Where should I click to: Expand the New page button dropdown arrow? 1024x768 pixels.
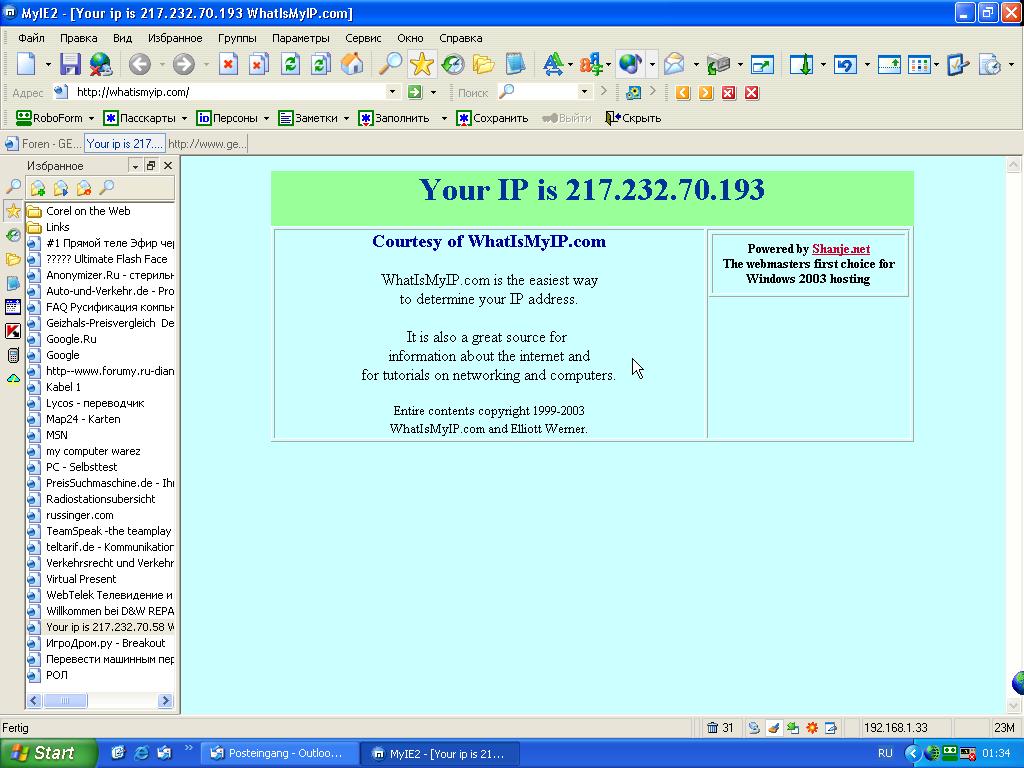[x=48, y=65]
